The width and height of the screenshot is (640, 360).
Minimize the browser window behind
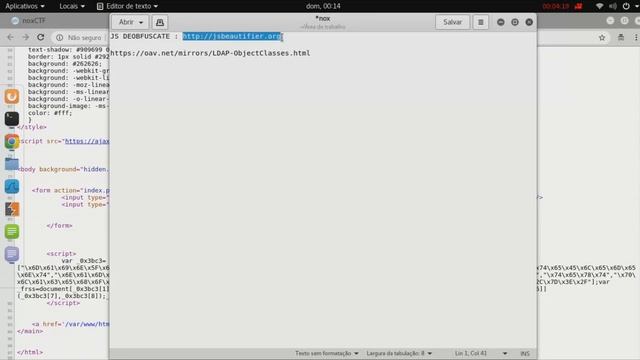610,20
